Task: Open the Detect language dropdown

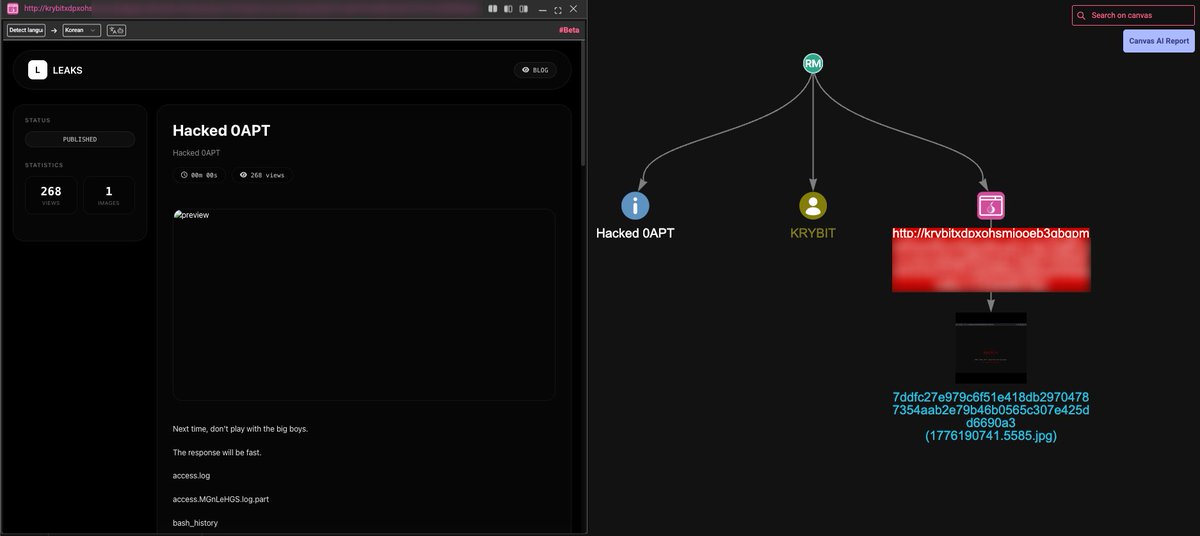Action: (26, 30)
